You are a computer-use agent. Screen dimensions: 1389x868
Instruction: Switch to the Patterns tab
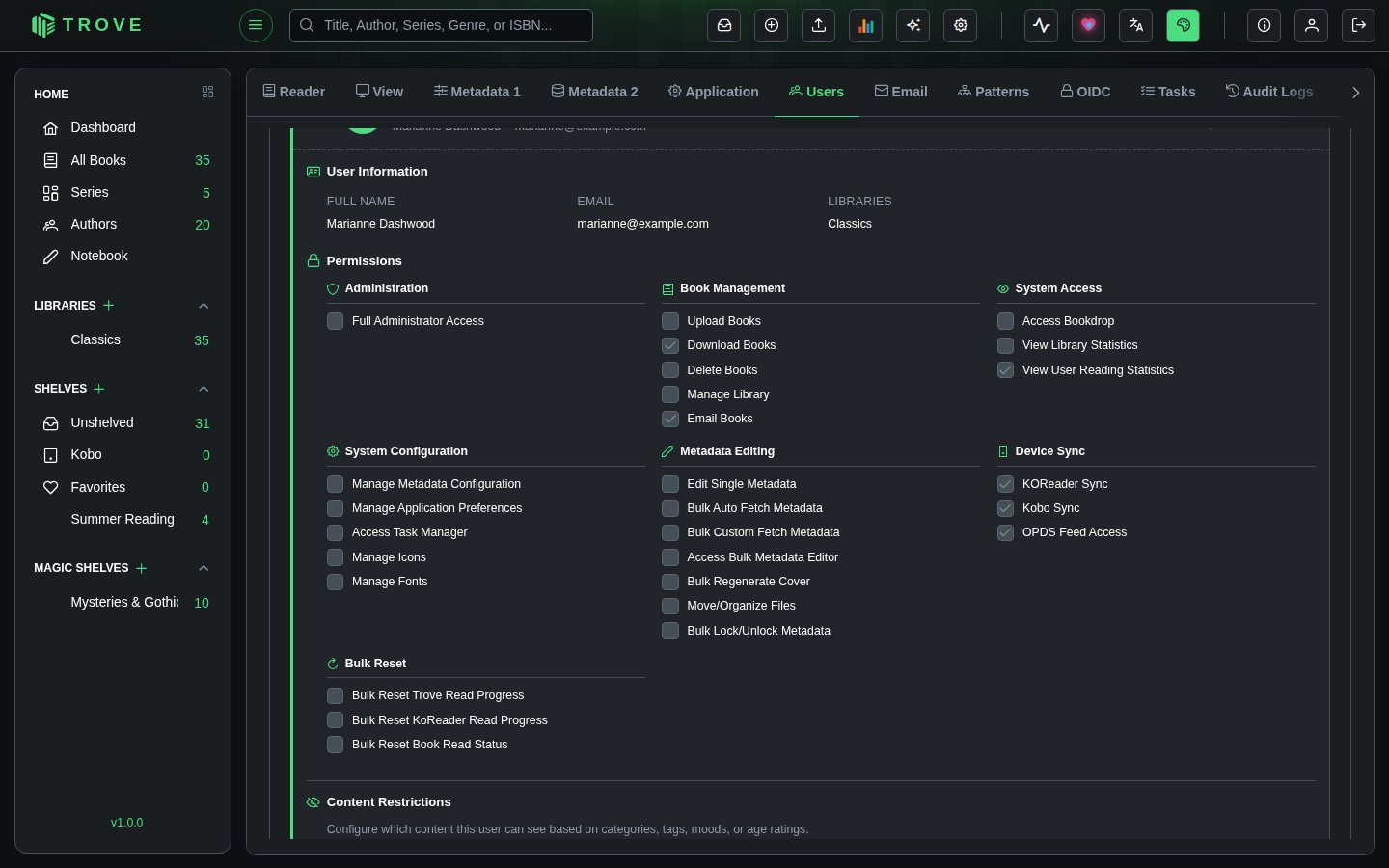pyautogui.click(x=994, y=92)
